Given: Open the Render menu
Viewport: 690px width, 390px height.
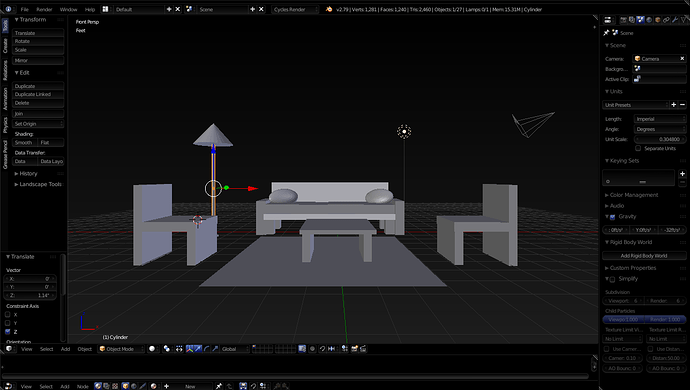Looking at the screenshot, I should pos(44,9).
